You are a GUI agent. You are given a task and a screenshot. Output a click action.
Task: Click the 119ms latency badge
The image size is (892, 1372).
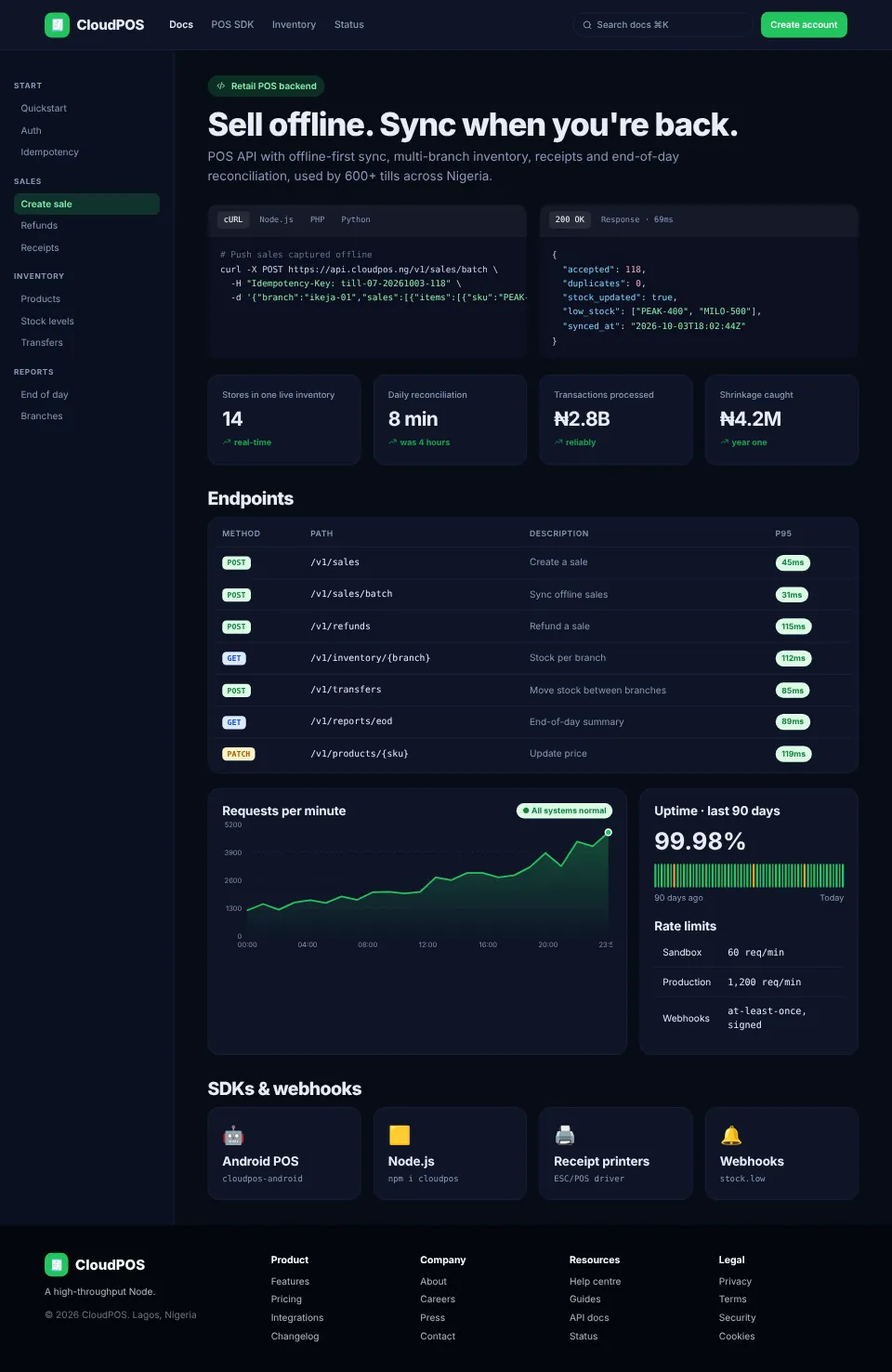[x=794, y=754]
